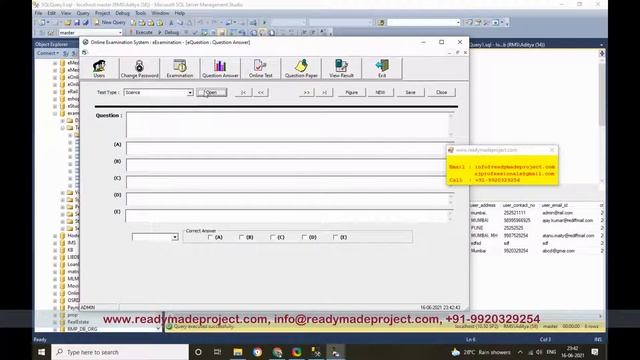This screenshot has width=640, height=360.
Task: Expand the MLM database node
Action: tap(55, 279)
